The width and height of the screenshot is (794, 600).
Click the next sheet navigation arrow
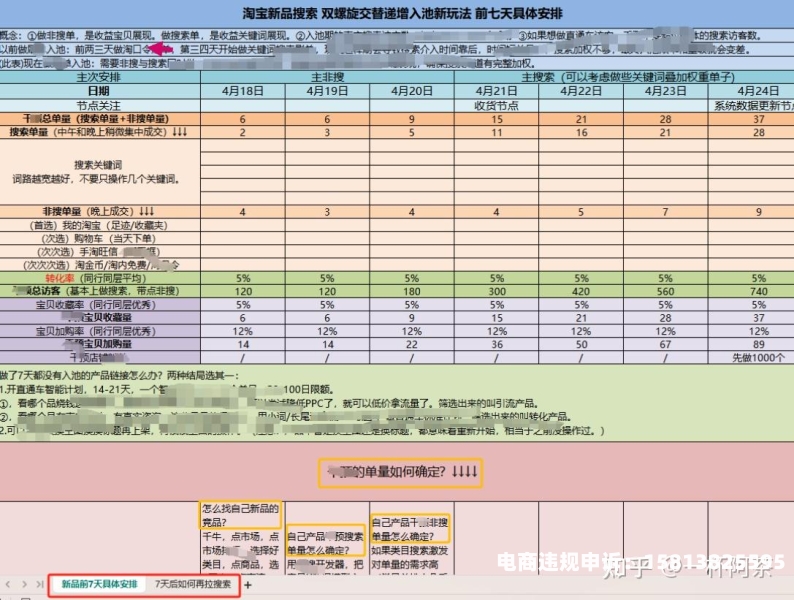click(x=24, y=584)
